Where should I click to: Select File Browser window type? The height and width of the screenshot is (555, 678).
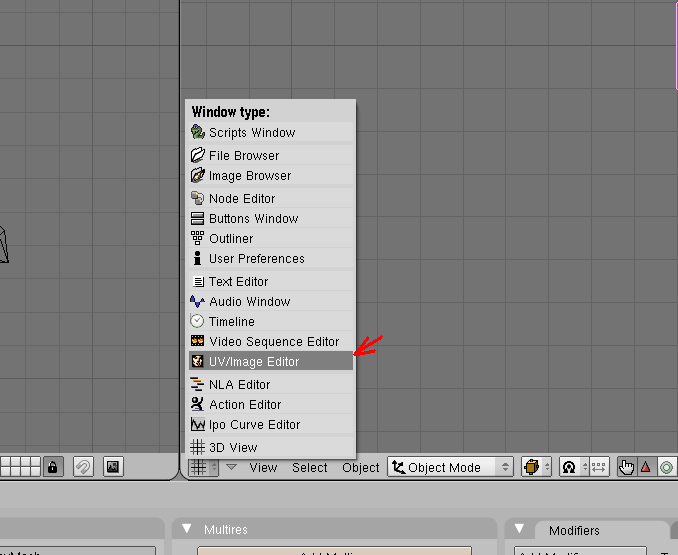[271, 155]
